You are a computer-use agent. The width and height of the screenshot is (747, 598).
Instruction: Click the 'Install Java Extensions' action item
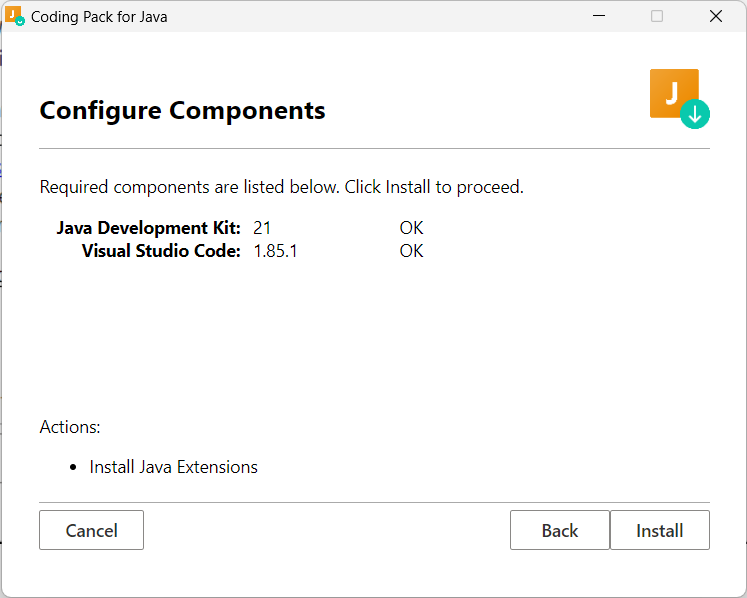pos(173,467)
